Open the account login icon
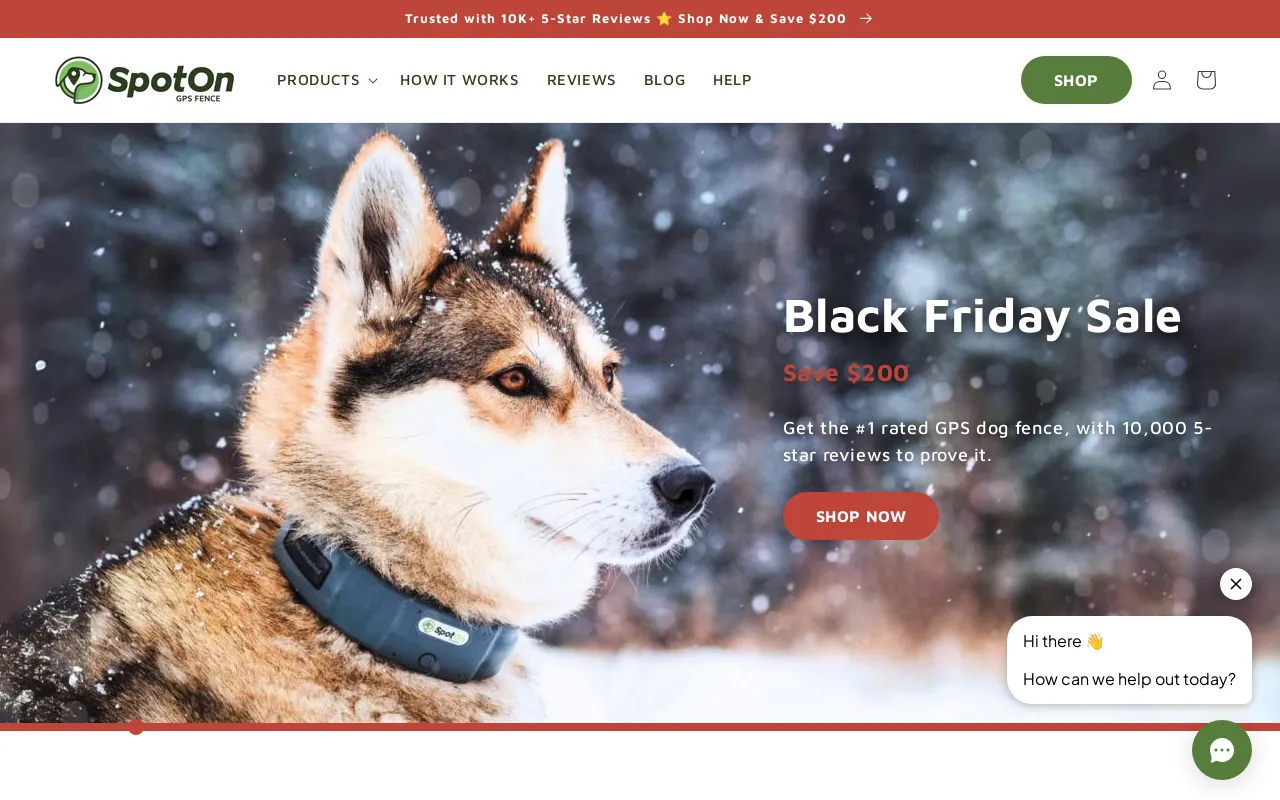This screenshot has height=800, width=1280. tap(1161, 80)
